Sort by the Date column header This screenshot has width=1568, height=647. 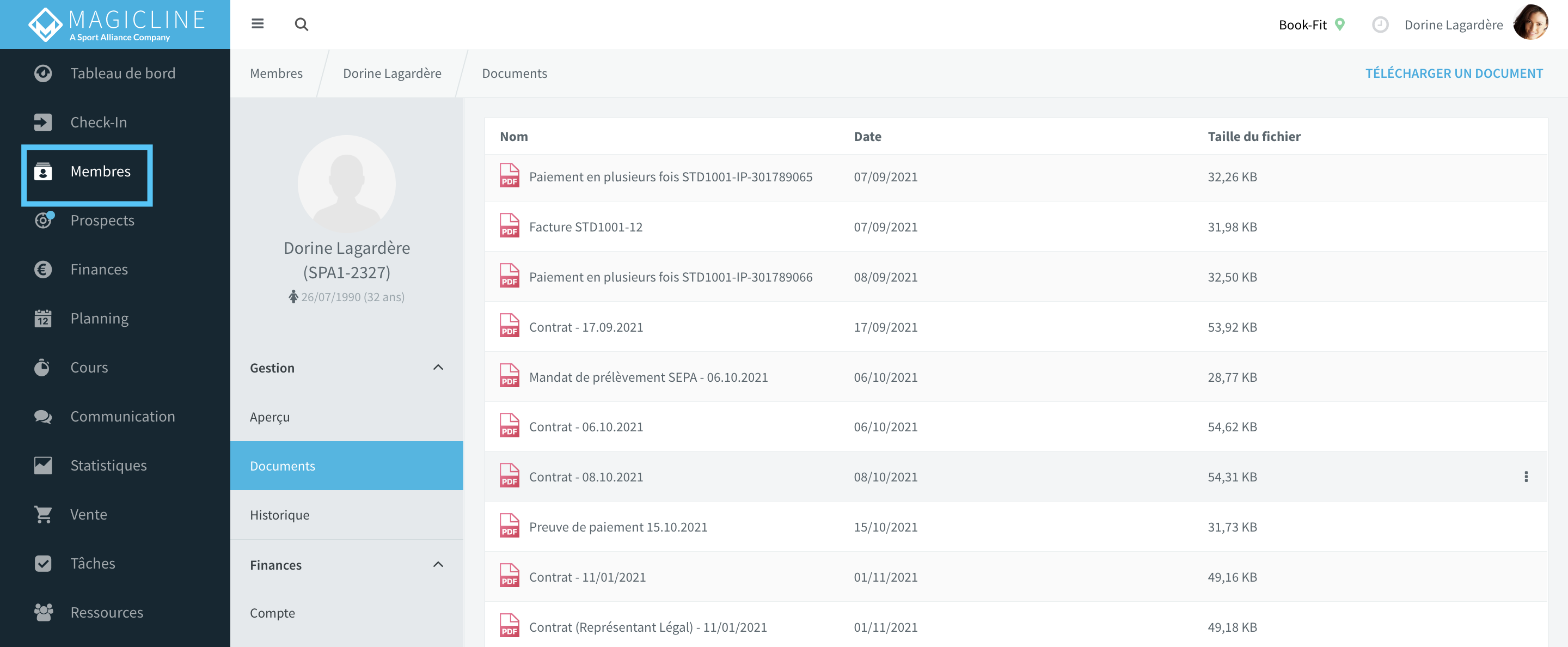[867, 136]
